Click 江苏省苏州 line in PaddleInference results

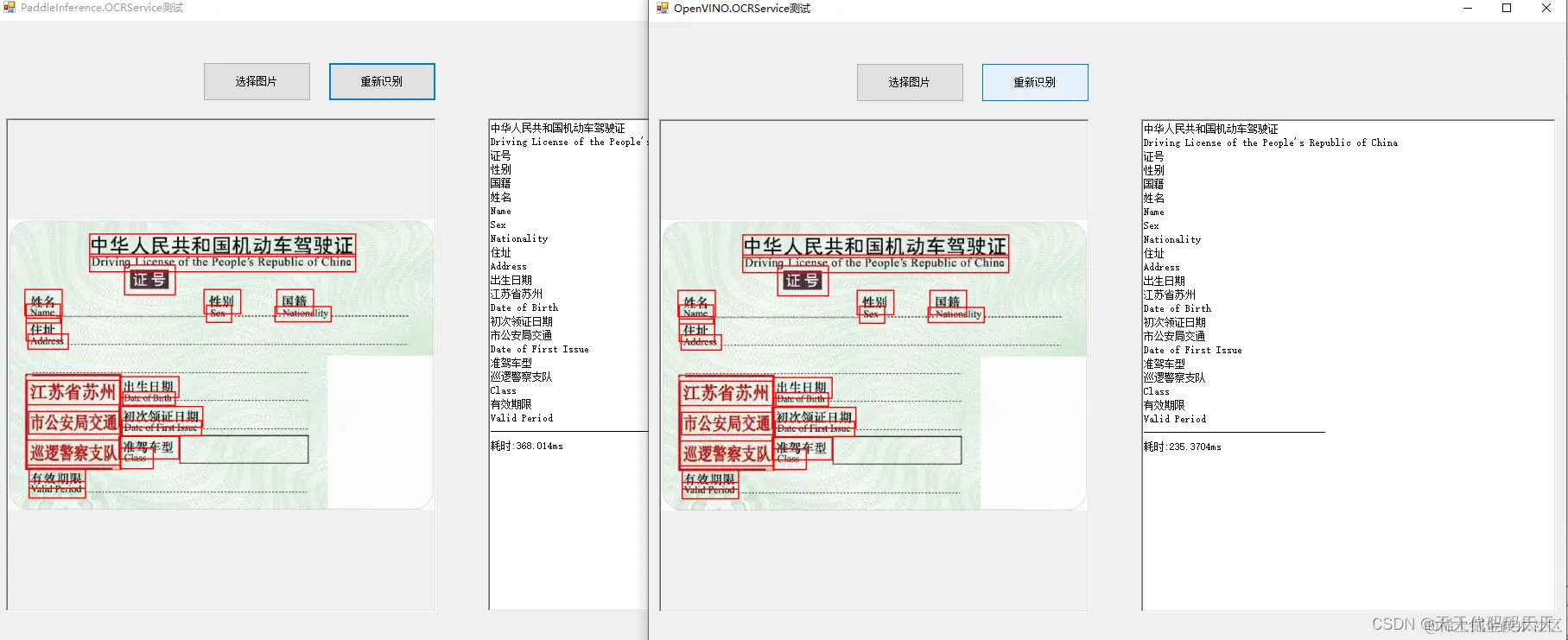pyautogui.click(x=516, y=294)
